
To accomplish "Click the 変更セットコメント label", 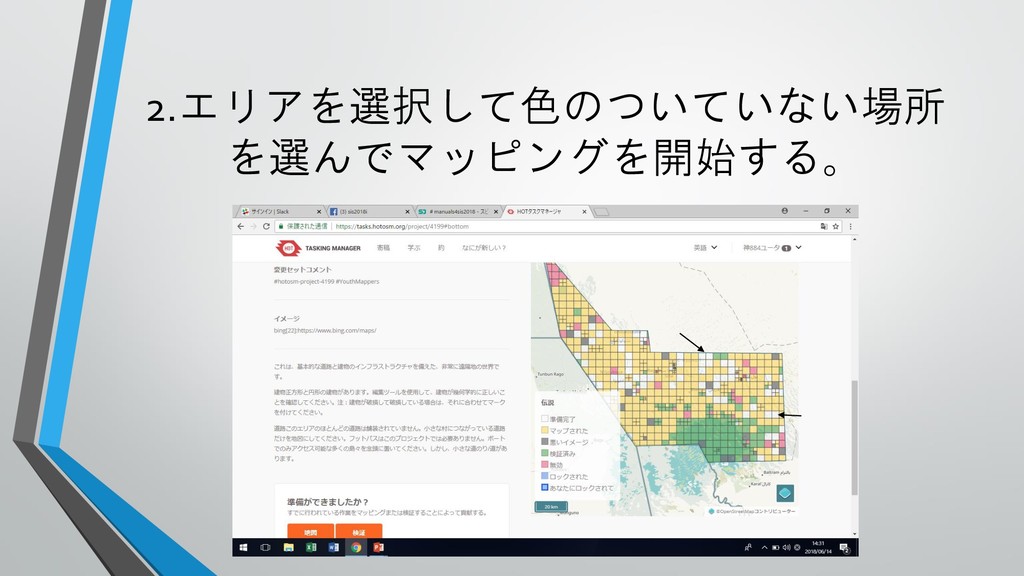I will 302,269.
